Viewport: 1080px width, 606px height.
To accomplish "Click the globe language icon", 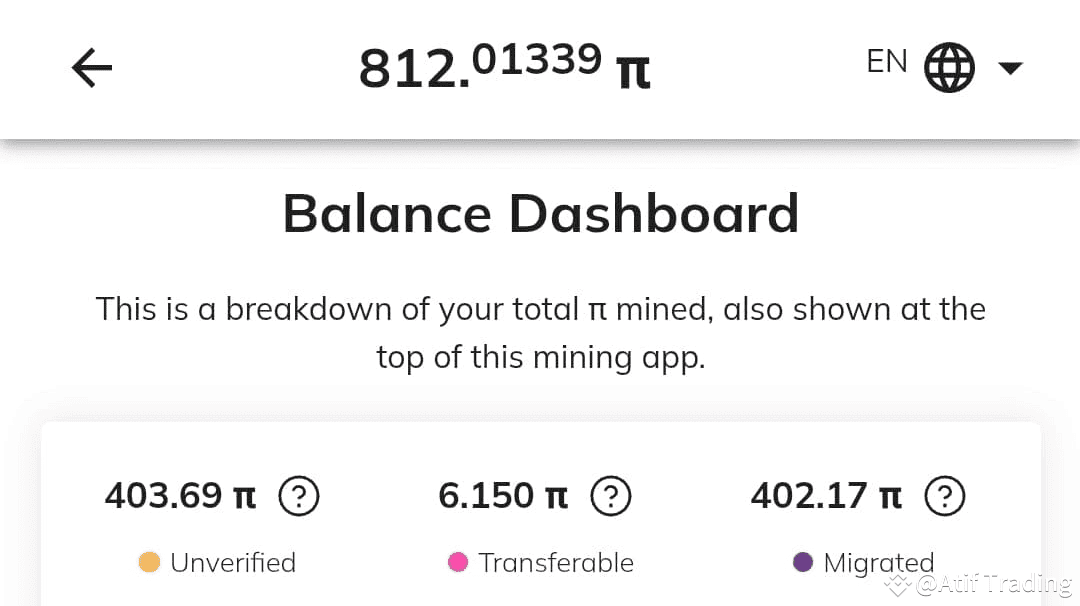I will click(949, 67).
